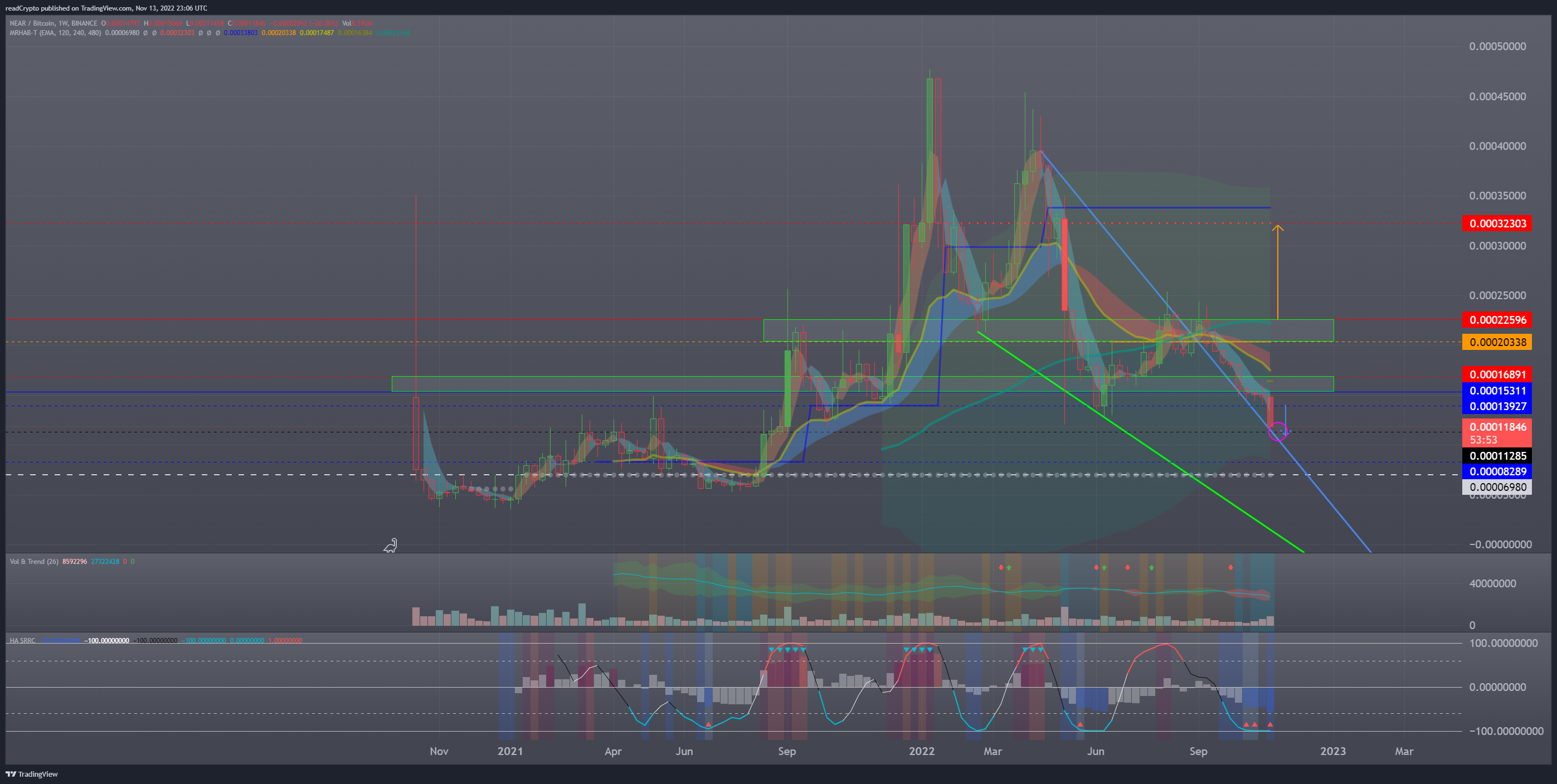This screenshot has height=784, width=1557.
Task: Select the NEAR / Bitcoin, 1W, BINANCE symbol legend
Action: coord(53,23)
